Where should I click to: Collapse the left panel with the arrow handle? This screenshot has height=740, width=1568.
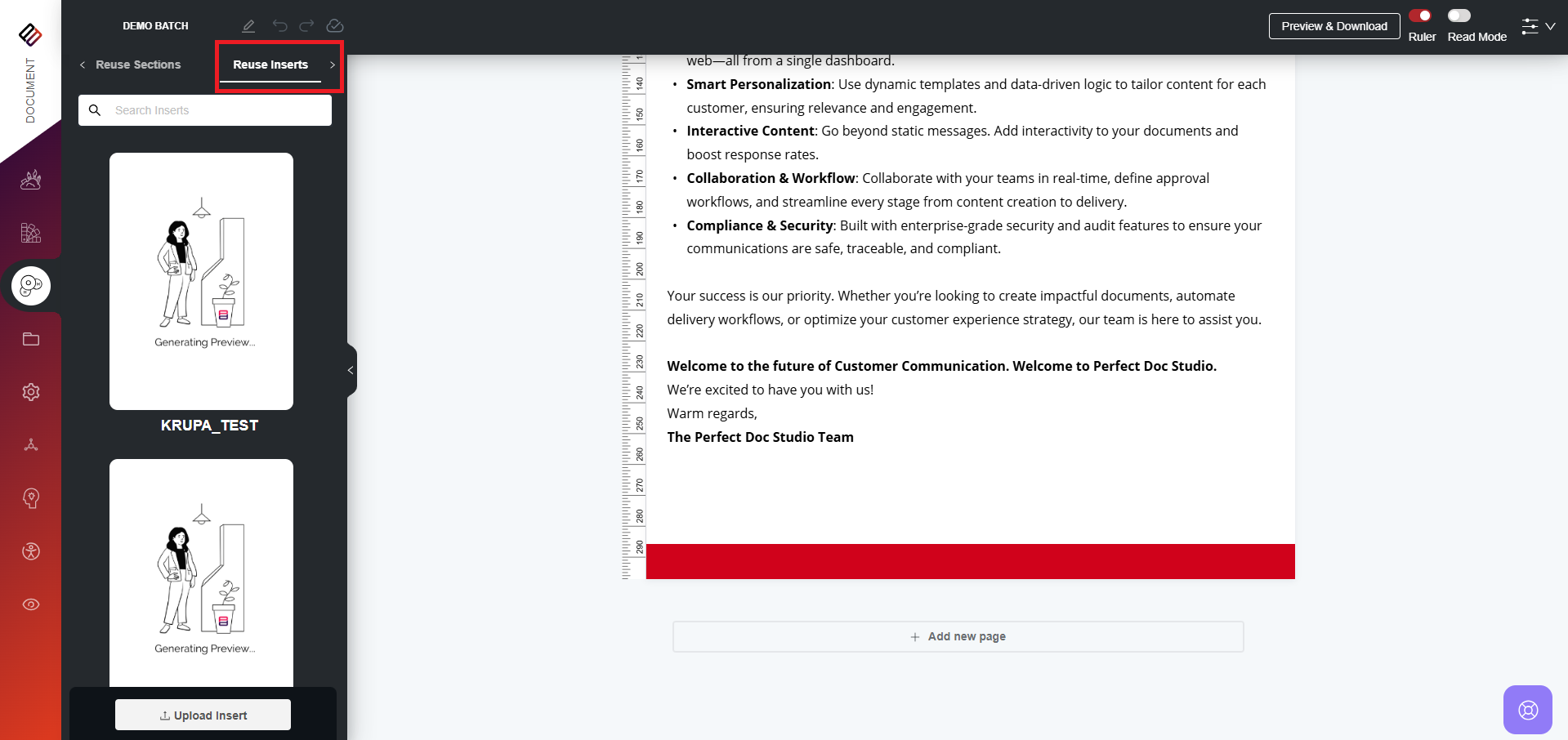pyautogui.click(x=351, y=370)
